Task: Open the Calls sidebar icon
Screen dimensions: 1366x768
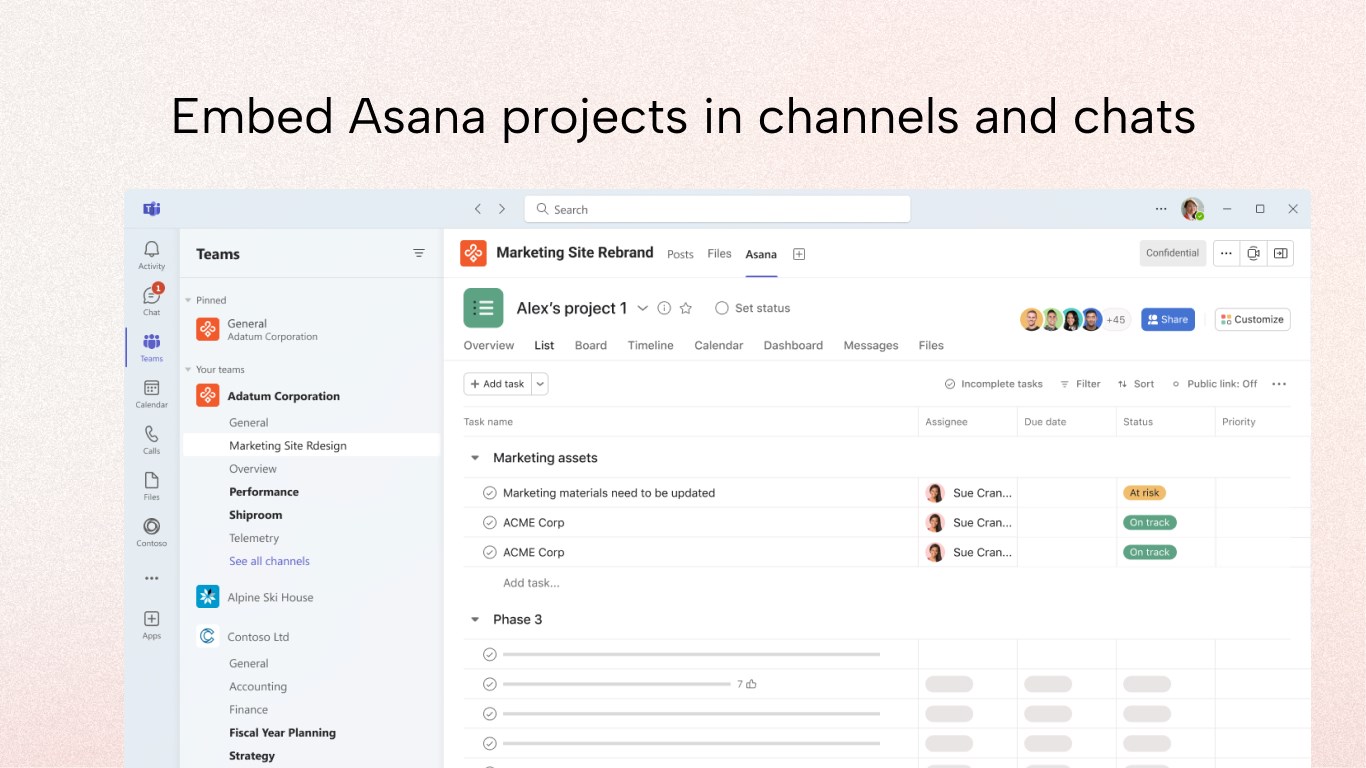Action: coord(151,439)
